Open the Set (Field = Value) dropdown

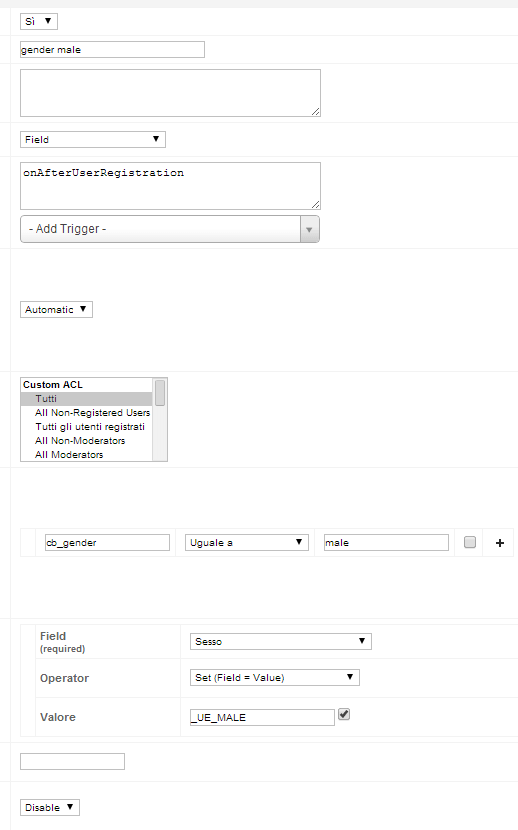(x=275, y=678)
